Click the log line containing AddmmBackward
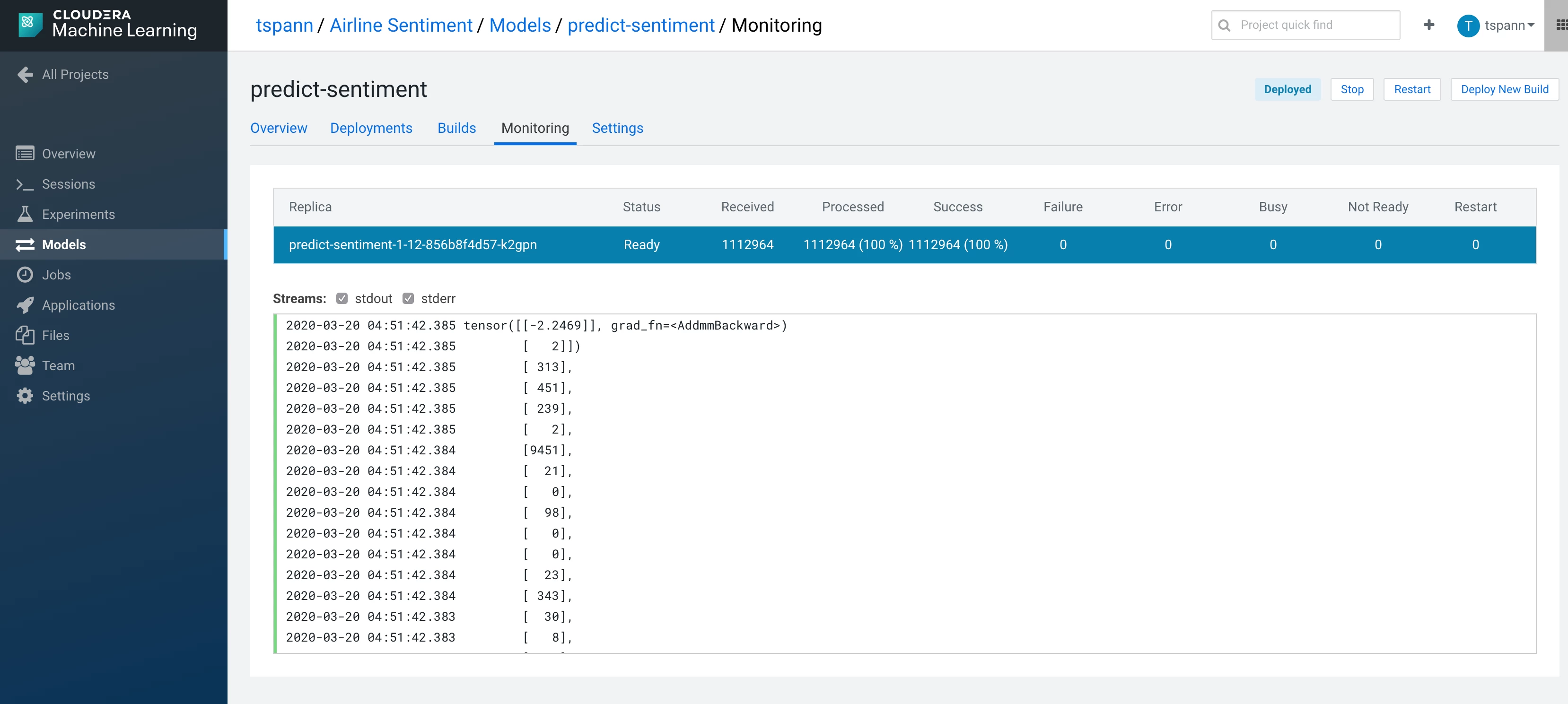 point(536,326)
